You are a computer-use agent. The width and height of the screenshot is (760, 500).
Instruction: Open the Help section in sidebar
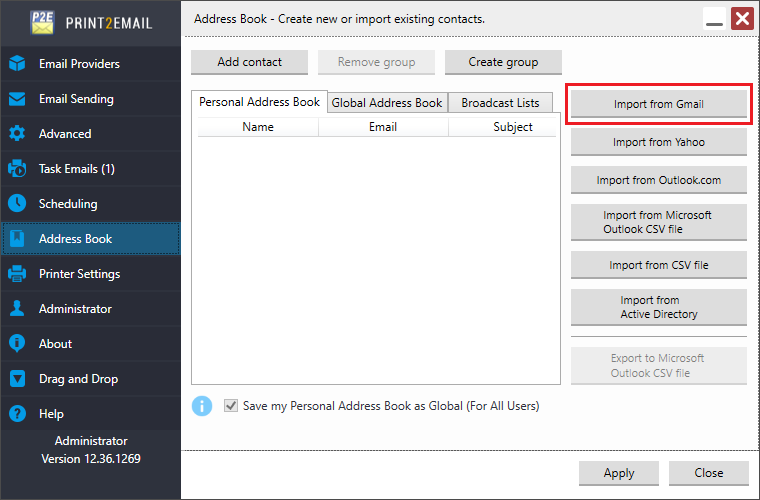coord(51,414)
